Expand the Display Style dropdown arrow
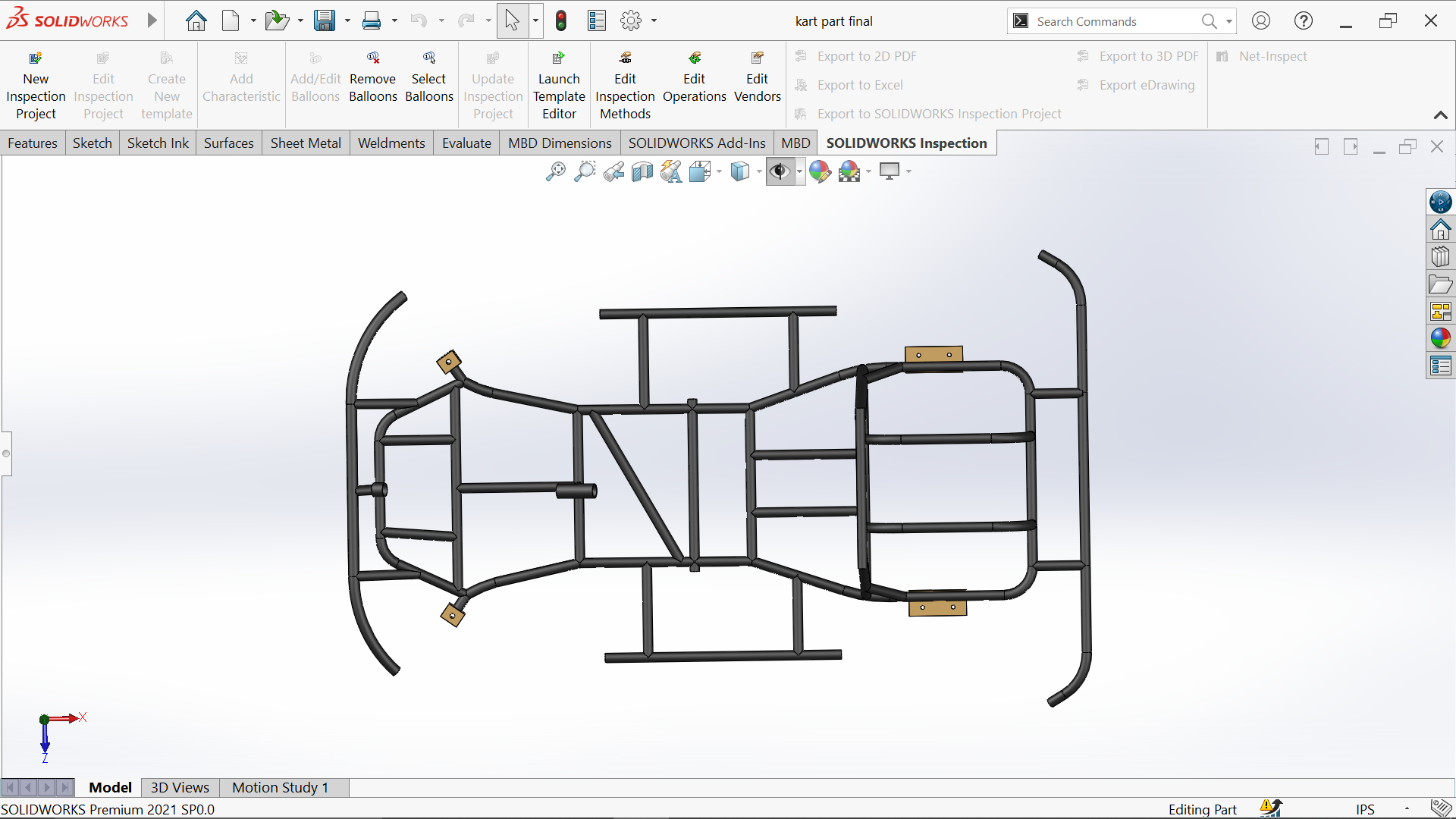The width and height of the screenshot is (1456, 819). pos(759,172)
